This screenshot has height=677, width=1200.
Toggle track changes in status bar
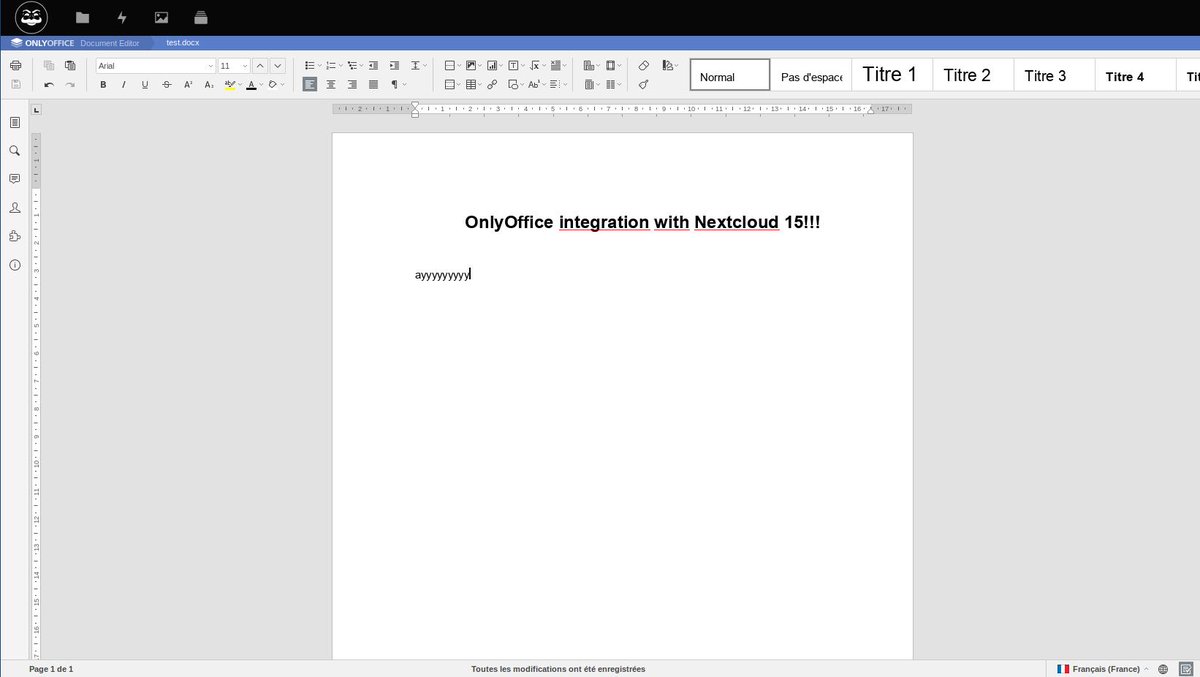1184,669
